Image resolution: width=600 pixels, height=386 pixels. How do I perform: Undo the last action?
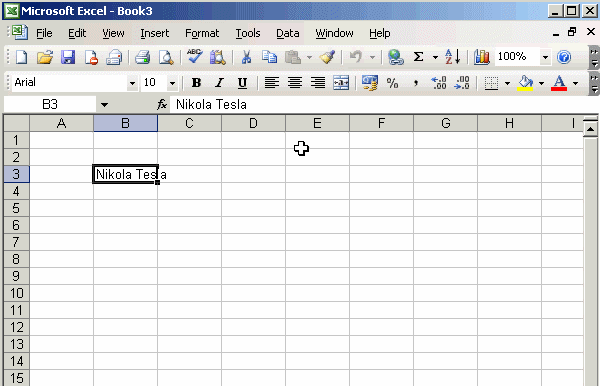[355, 57]
